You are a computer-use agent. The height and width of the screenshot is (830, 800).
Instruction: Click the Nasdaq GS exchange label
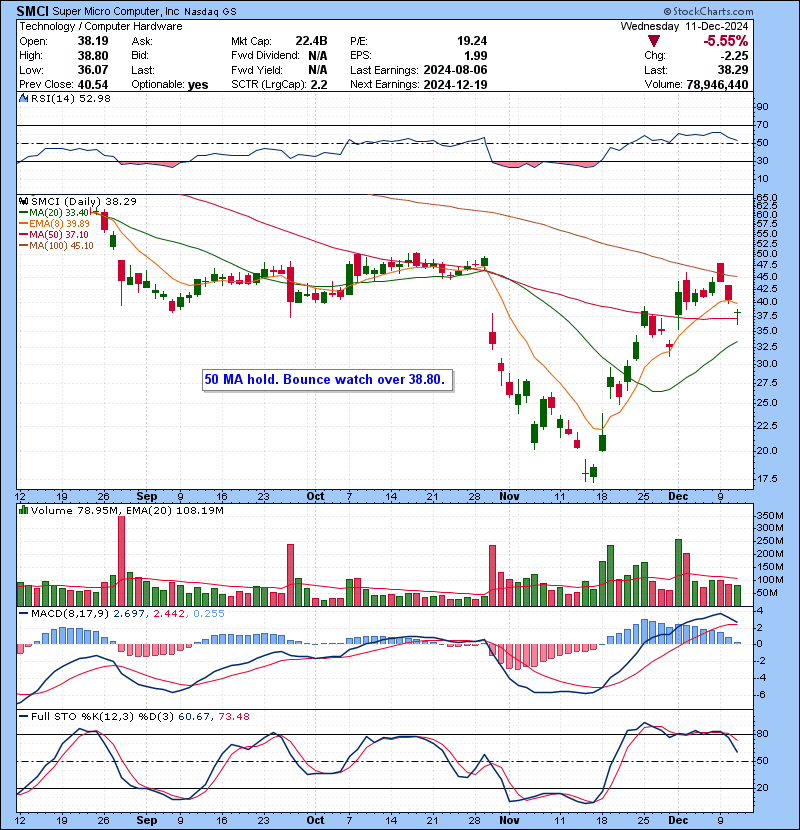point(210,12)
